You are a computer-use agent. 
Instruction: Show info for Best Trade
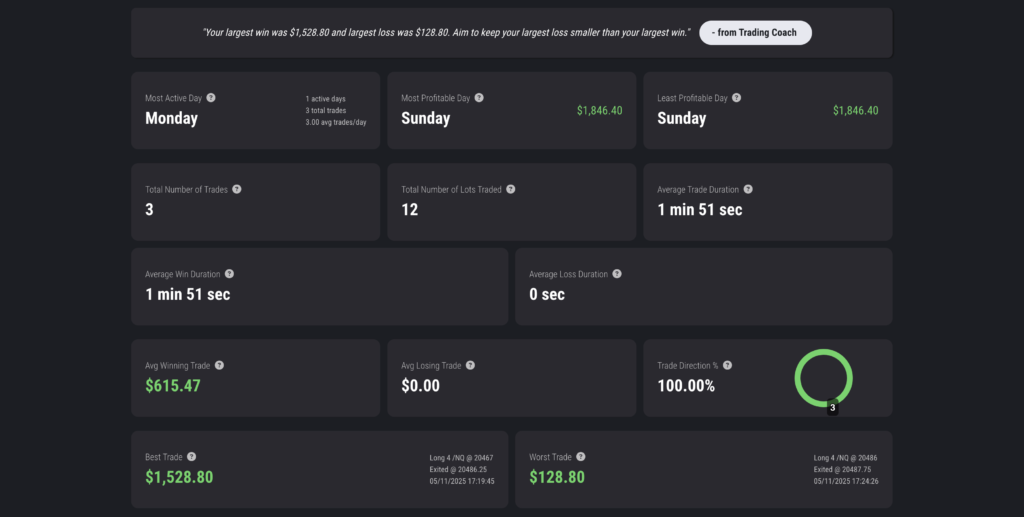point(191,457)
